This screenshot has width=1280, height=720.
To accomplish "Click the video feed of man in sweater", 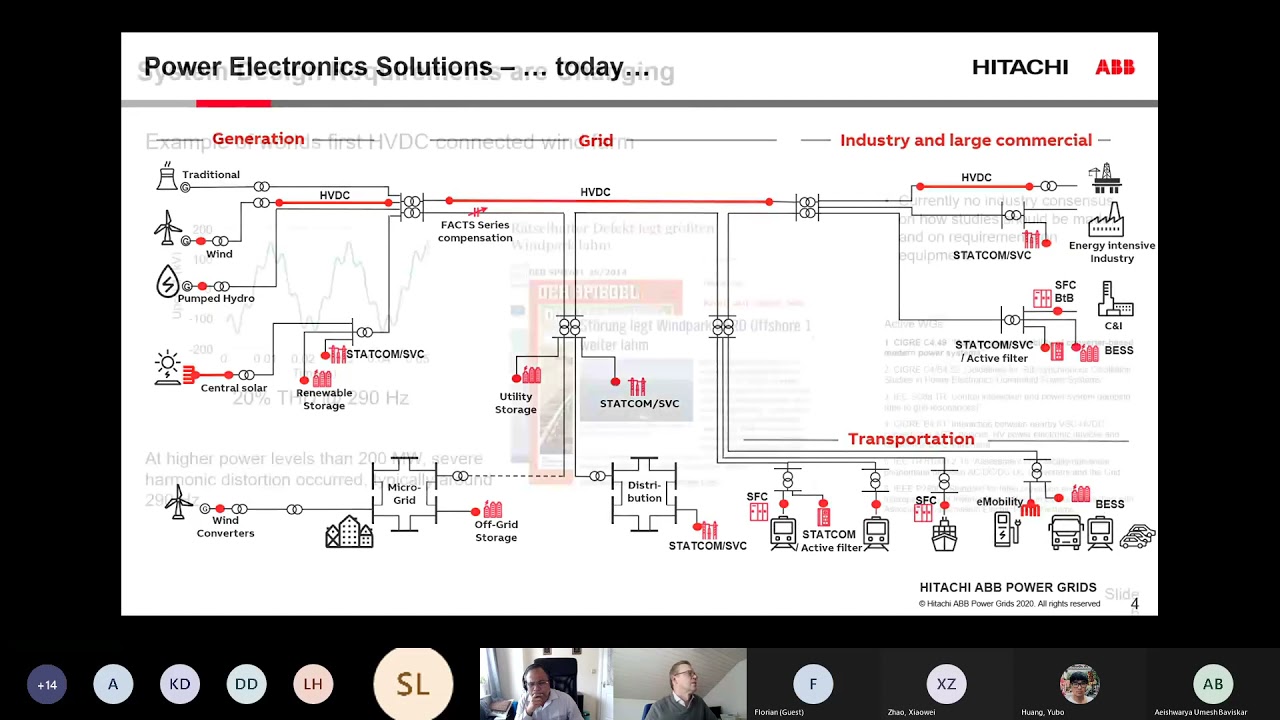I will (680, 684).
